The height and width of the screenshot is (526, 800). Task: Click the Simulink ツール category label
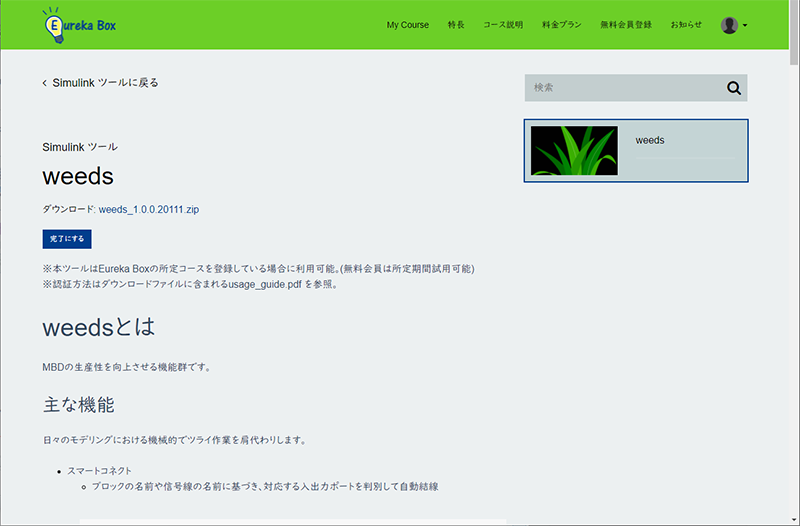click(80, 147)
